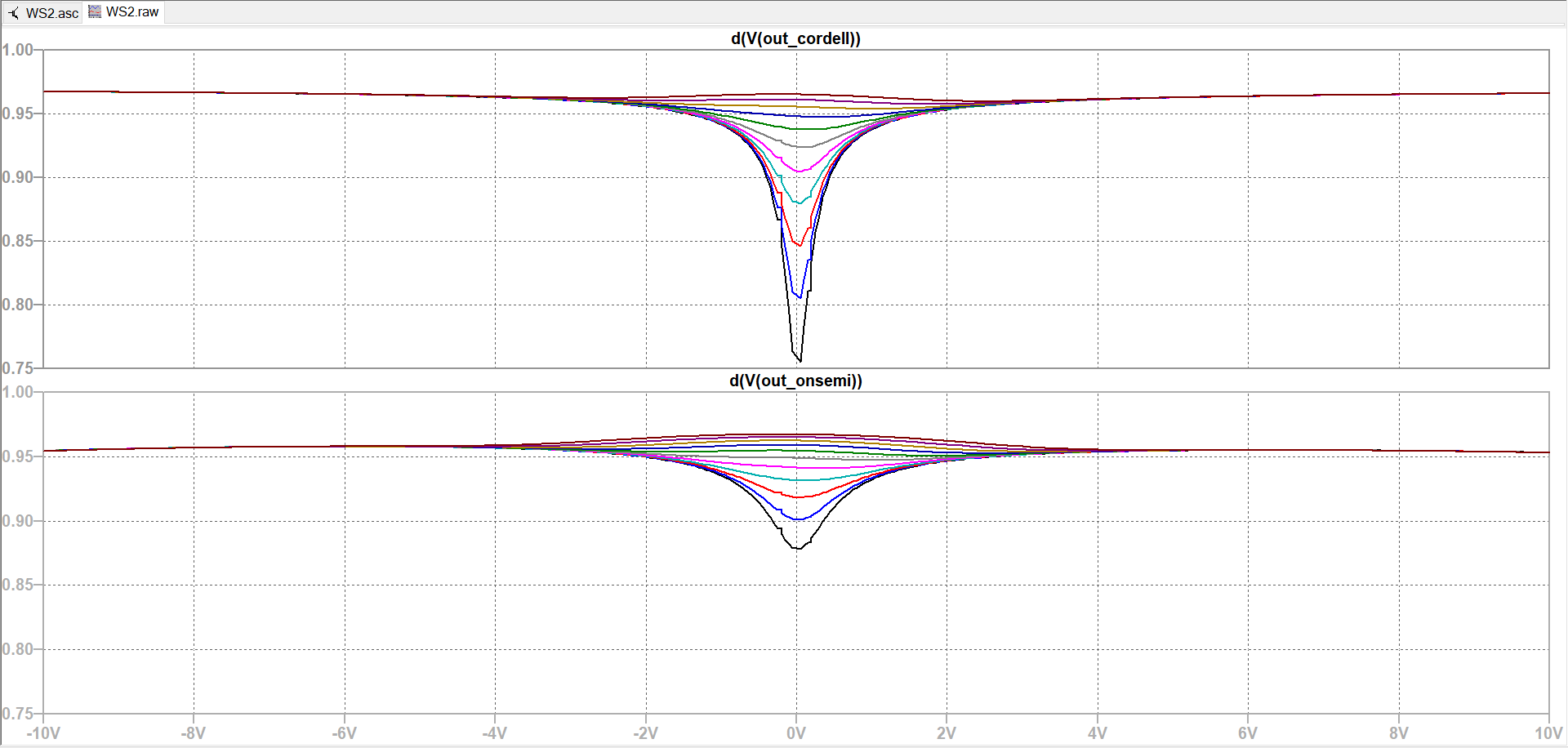
Task: Click the 0.80 label on onsemi pane axis
Action: 18,649
